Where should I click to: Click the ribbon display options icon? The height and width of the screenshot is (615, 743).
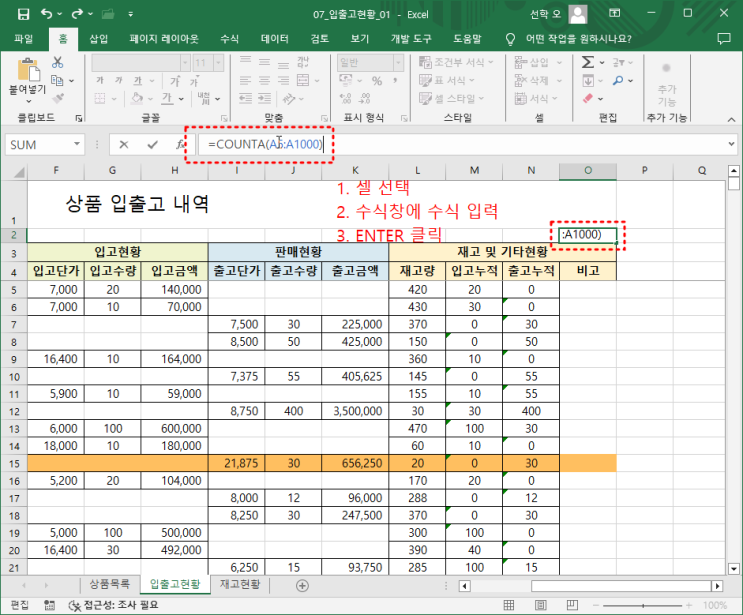click(x=615, y=13)
